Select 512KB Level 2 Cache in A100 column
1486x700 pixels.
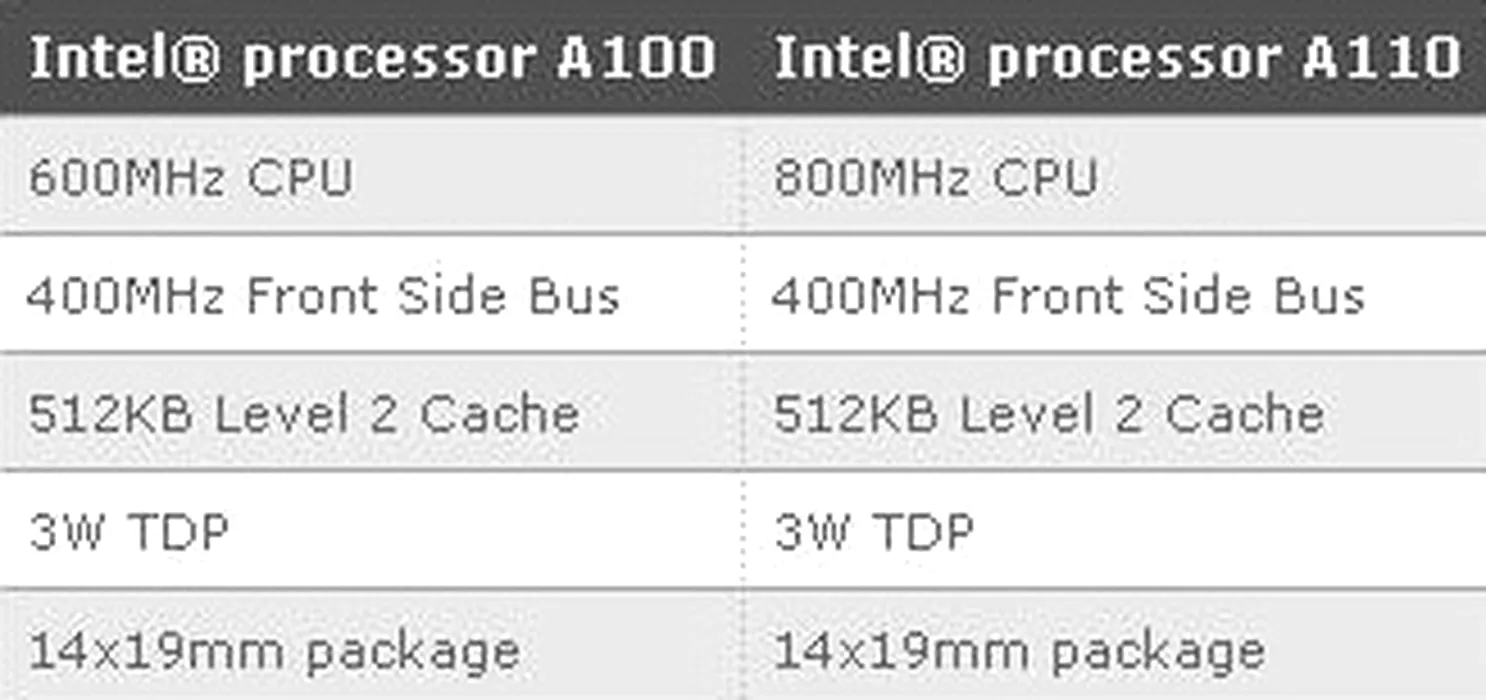[x=372, y=411]
